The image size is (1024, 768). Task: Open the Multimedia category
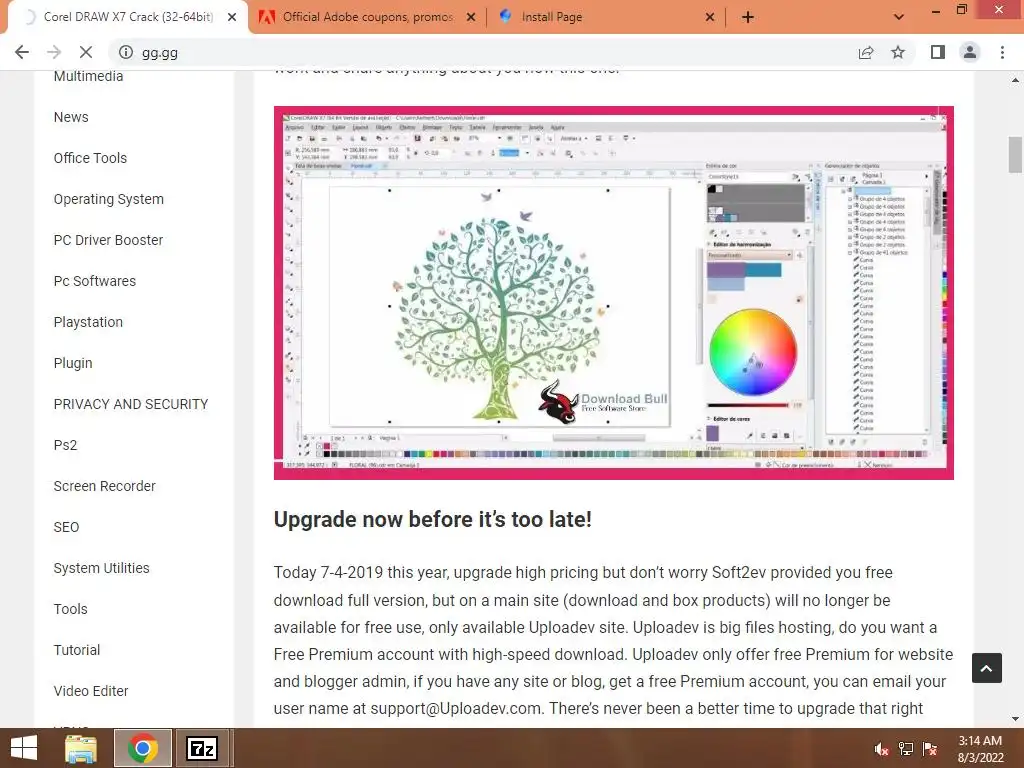pos(88,76)
